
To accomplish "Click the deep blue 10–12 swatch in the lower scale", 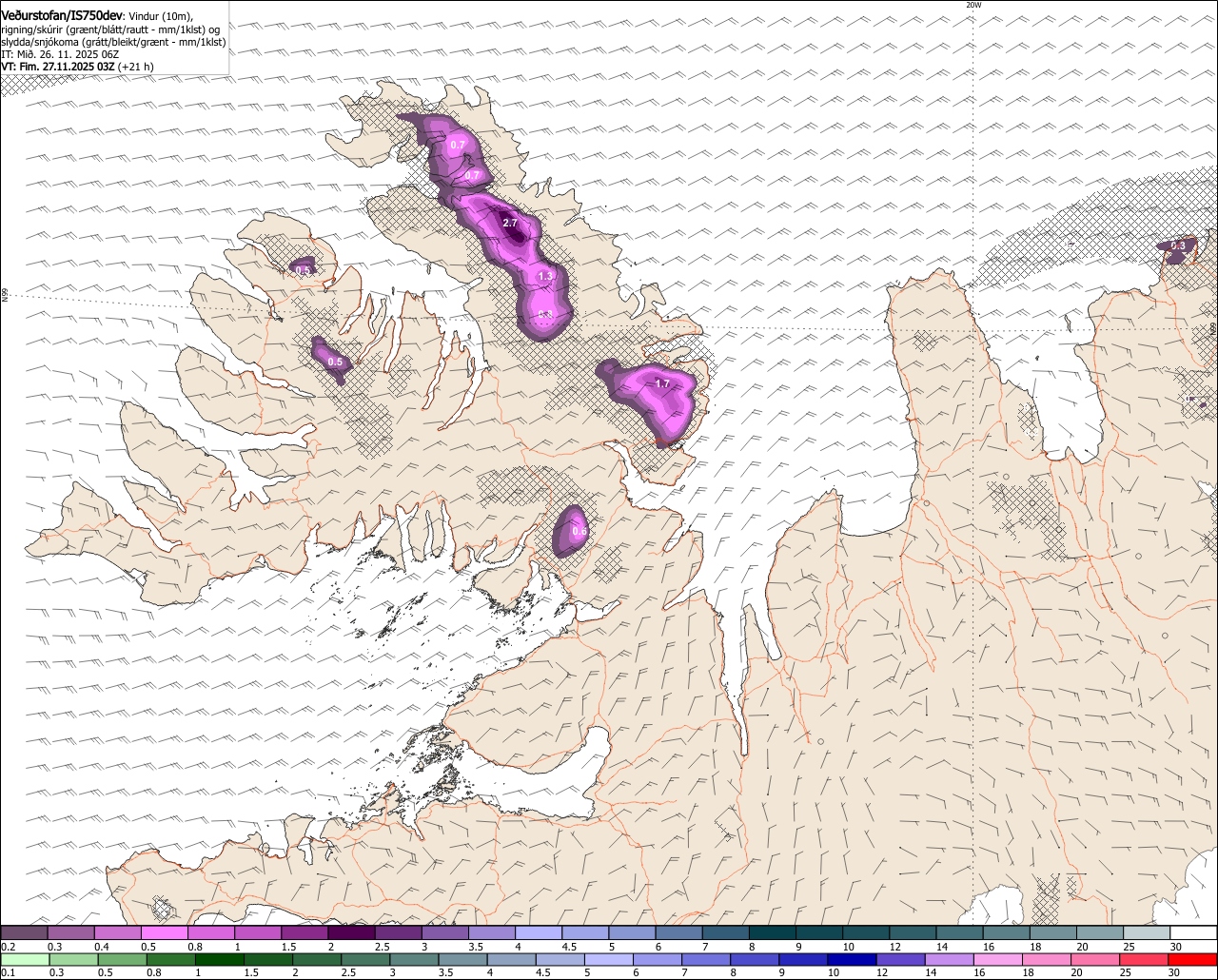I will [x=851, y=960].
